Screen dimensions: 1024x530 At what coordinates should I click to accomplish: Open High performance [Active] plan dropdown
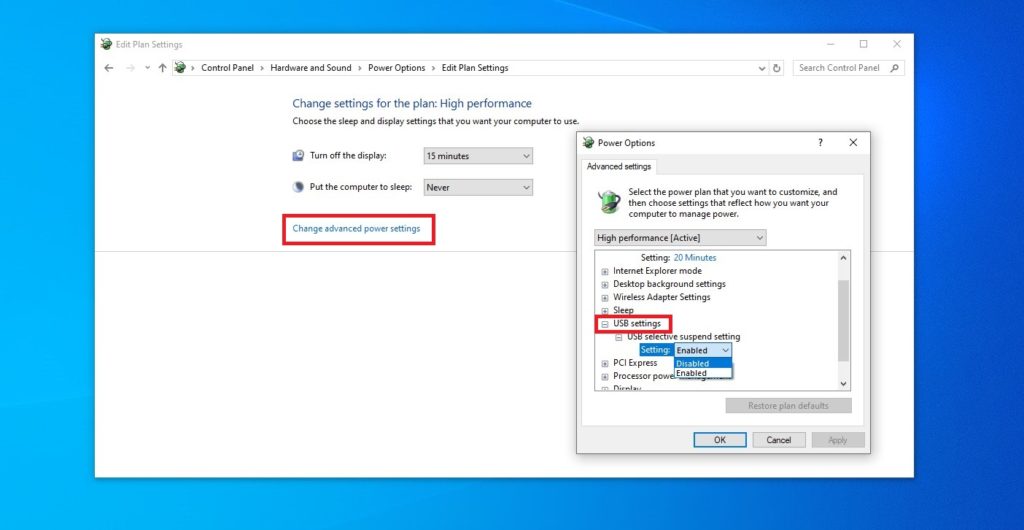click(x=680, y=238)
